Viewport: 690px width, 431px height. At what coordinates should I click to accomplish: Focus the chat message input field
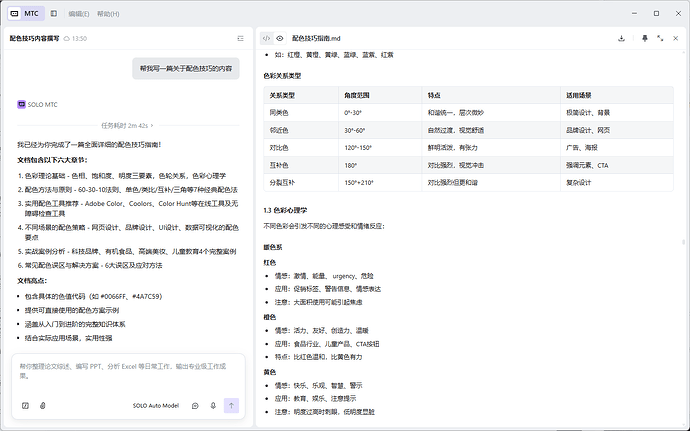(x=128, y=371)
